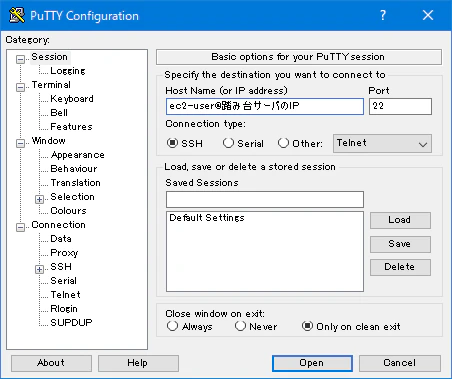Click the Port input field
The image size is (452, 379).
(400, 106)
